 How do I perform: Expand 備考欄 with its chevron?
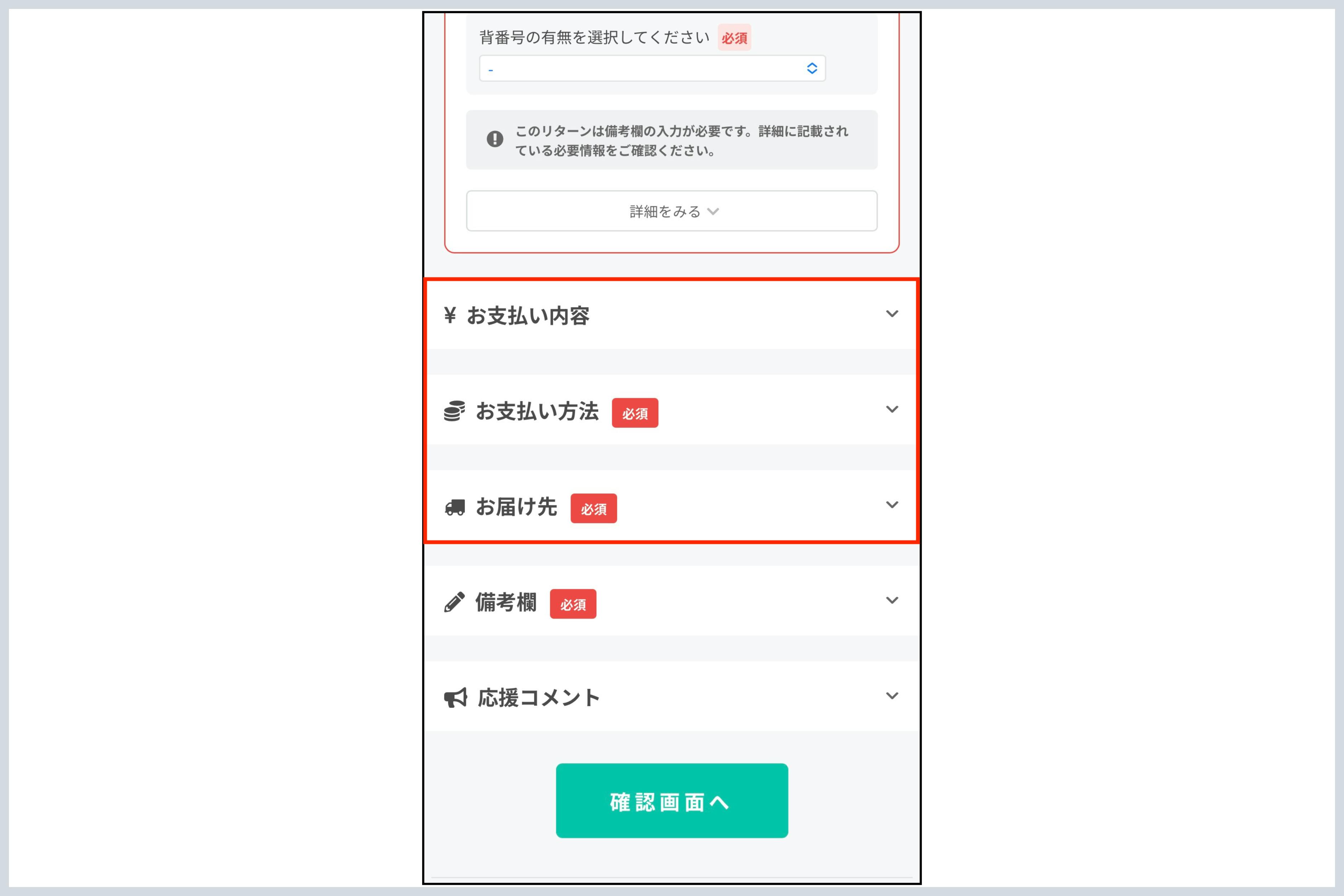891,600
